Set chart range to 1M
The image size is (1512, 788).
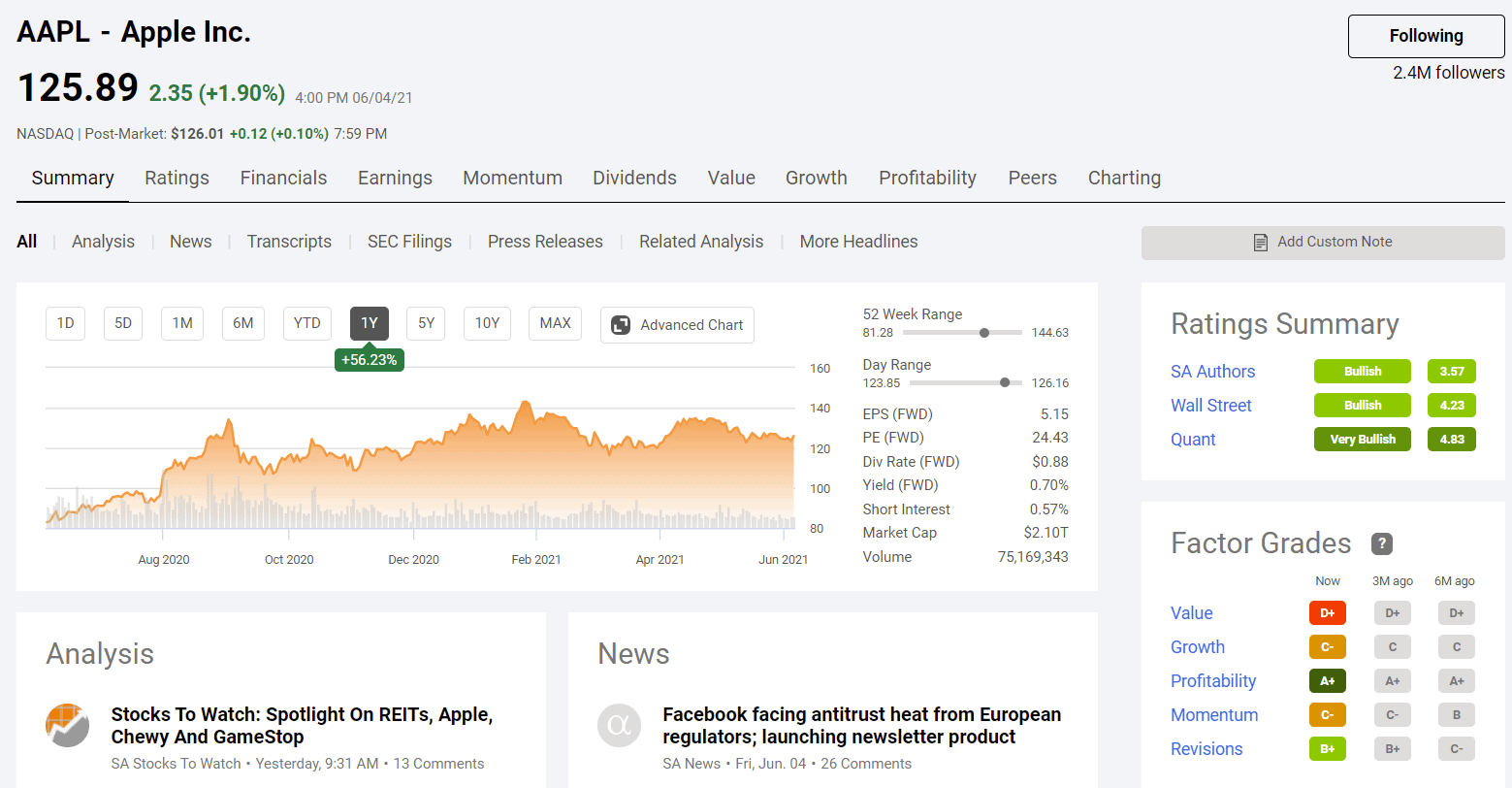pos(182,323)
